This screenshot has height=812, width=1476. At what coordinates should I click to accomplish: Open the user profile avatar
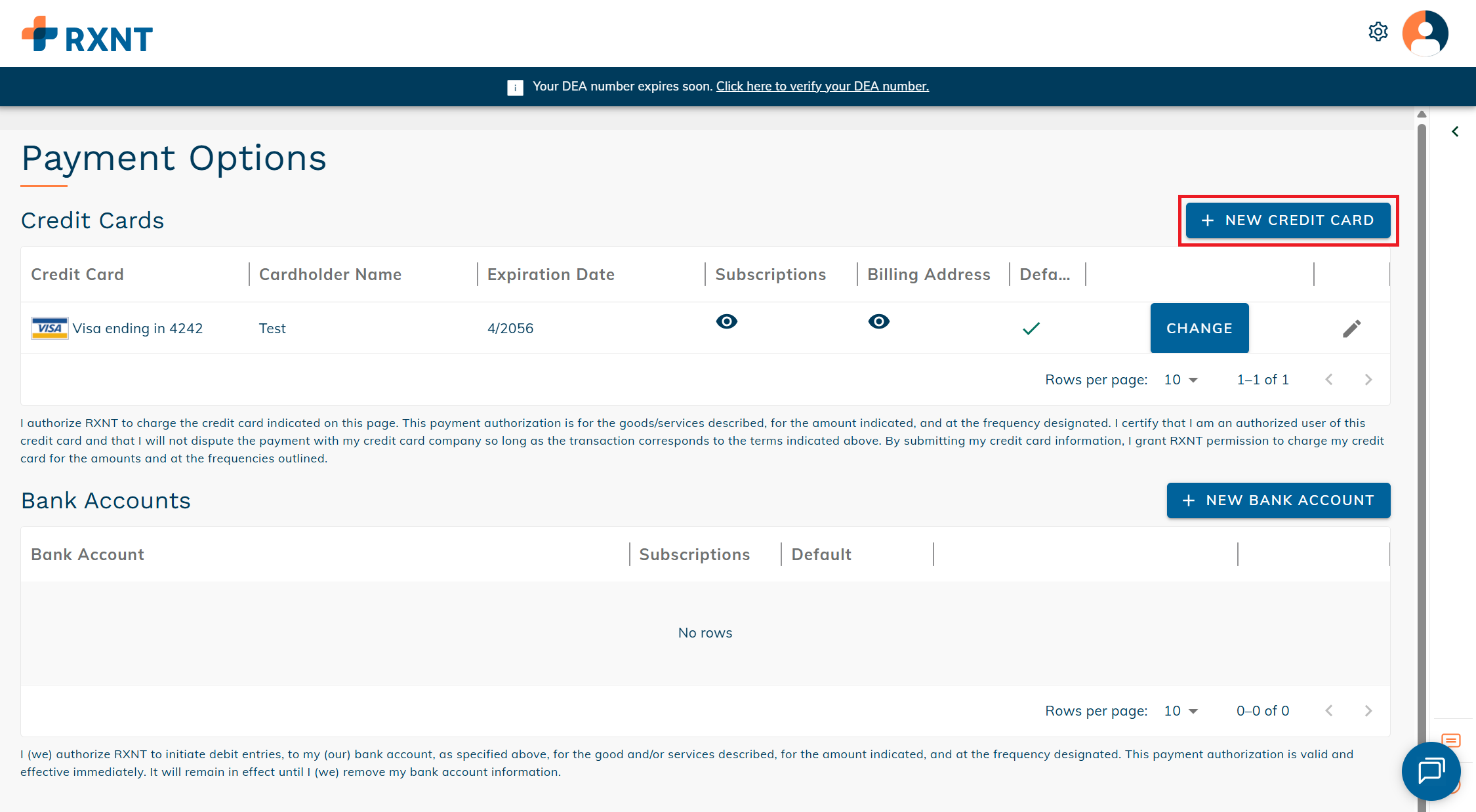(1425, 33)
